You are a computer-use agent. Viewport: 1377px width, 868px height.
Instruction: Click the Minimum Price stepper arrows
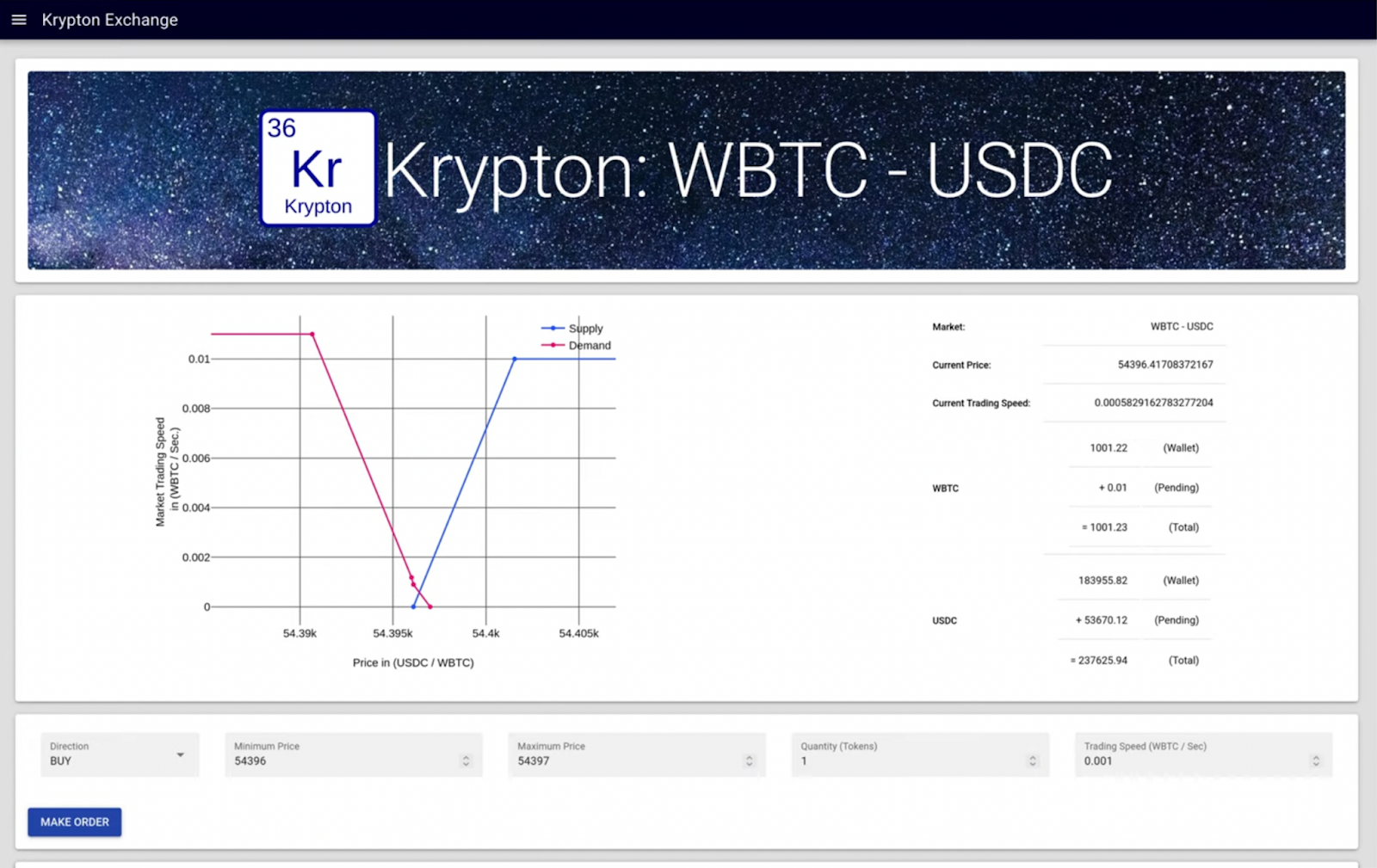coord(466,761)
